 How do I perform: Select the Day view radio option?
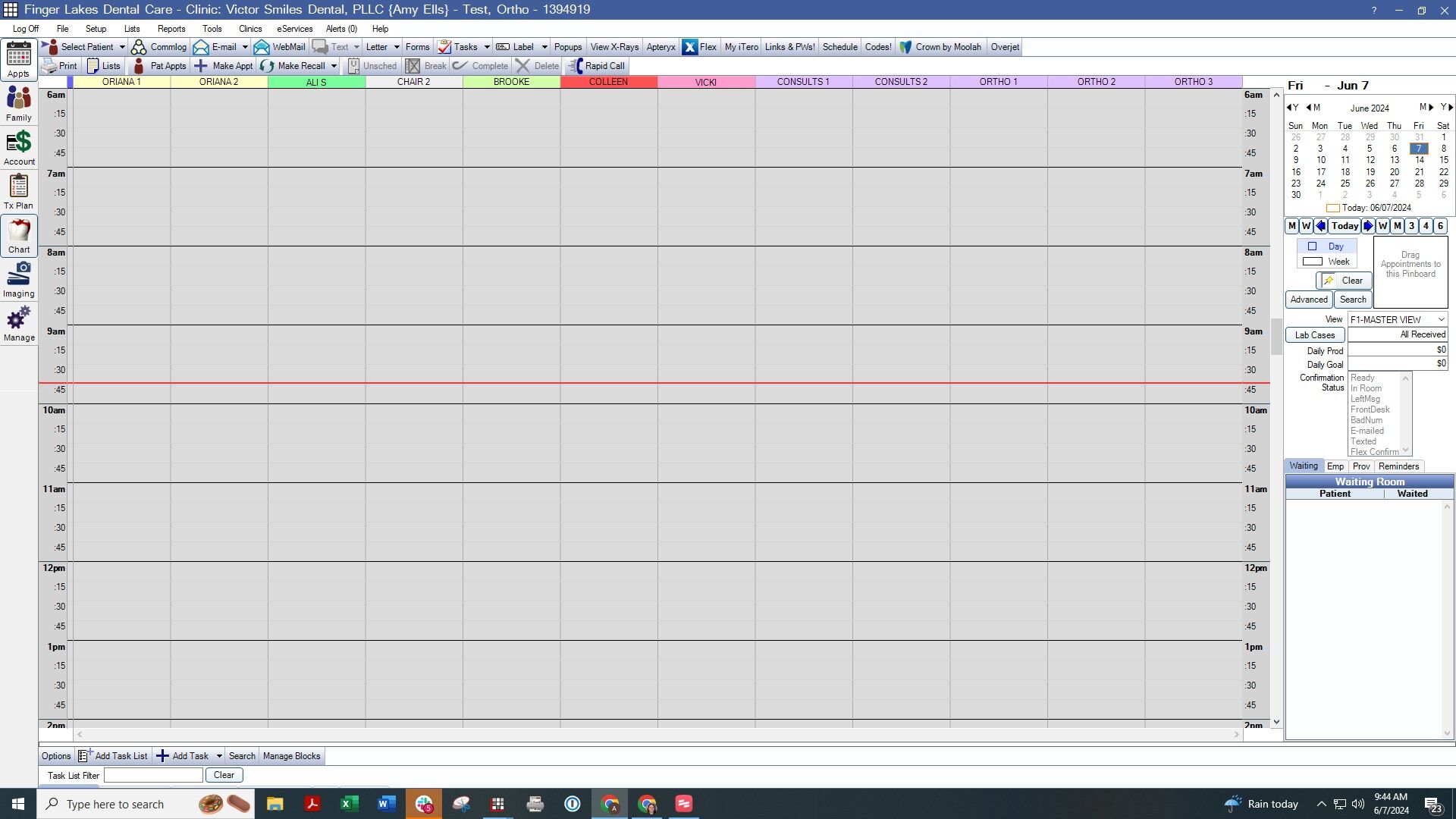click(1326, 246)
